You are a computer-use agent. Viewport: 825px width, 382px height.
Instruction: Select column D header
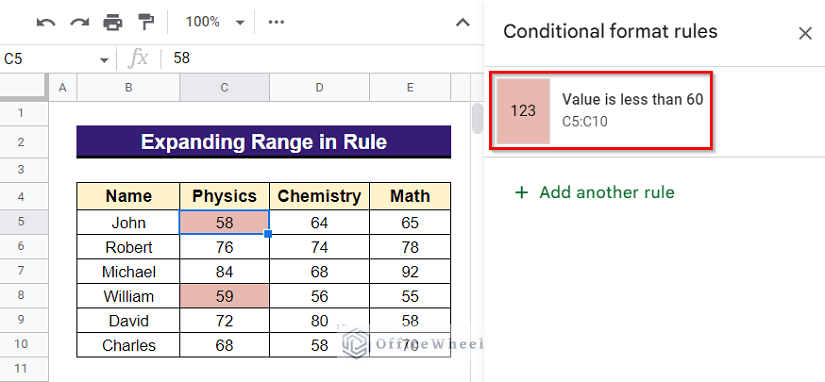(x=319, y=87)
